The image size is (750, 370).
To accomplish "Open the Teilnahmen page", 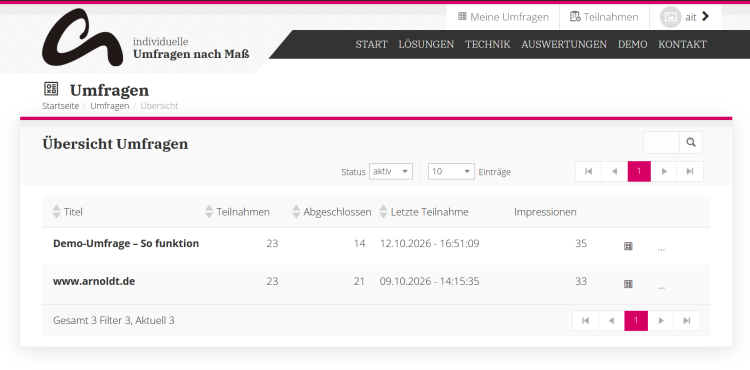I will (604, 17).
